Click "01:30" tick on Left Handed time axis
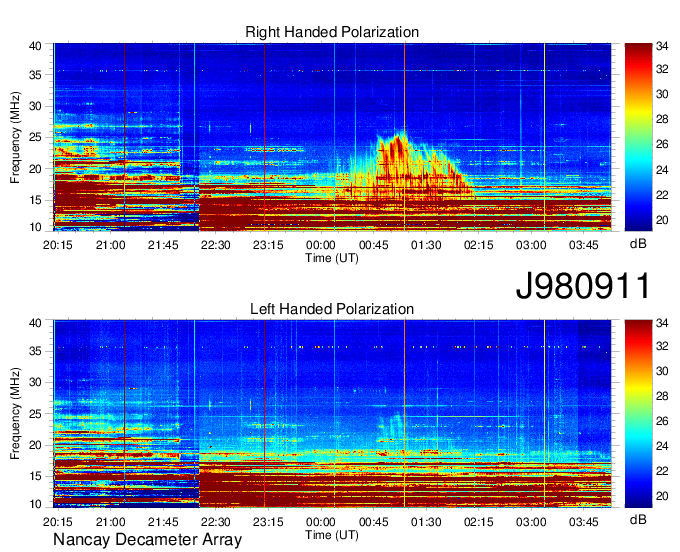The width and height of the screenshot is (680, 552). [x=426, y=522]
